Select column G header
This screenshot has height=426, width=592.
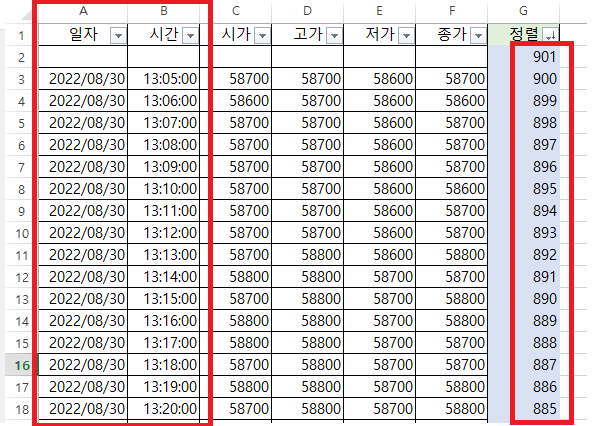tap(524, 11)
